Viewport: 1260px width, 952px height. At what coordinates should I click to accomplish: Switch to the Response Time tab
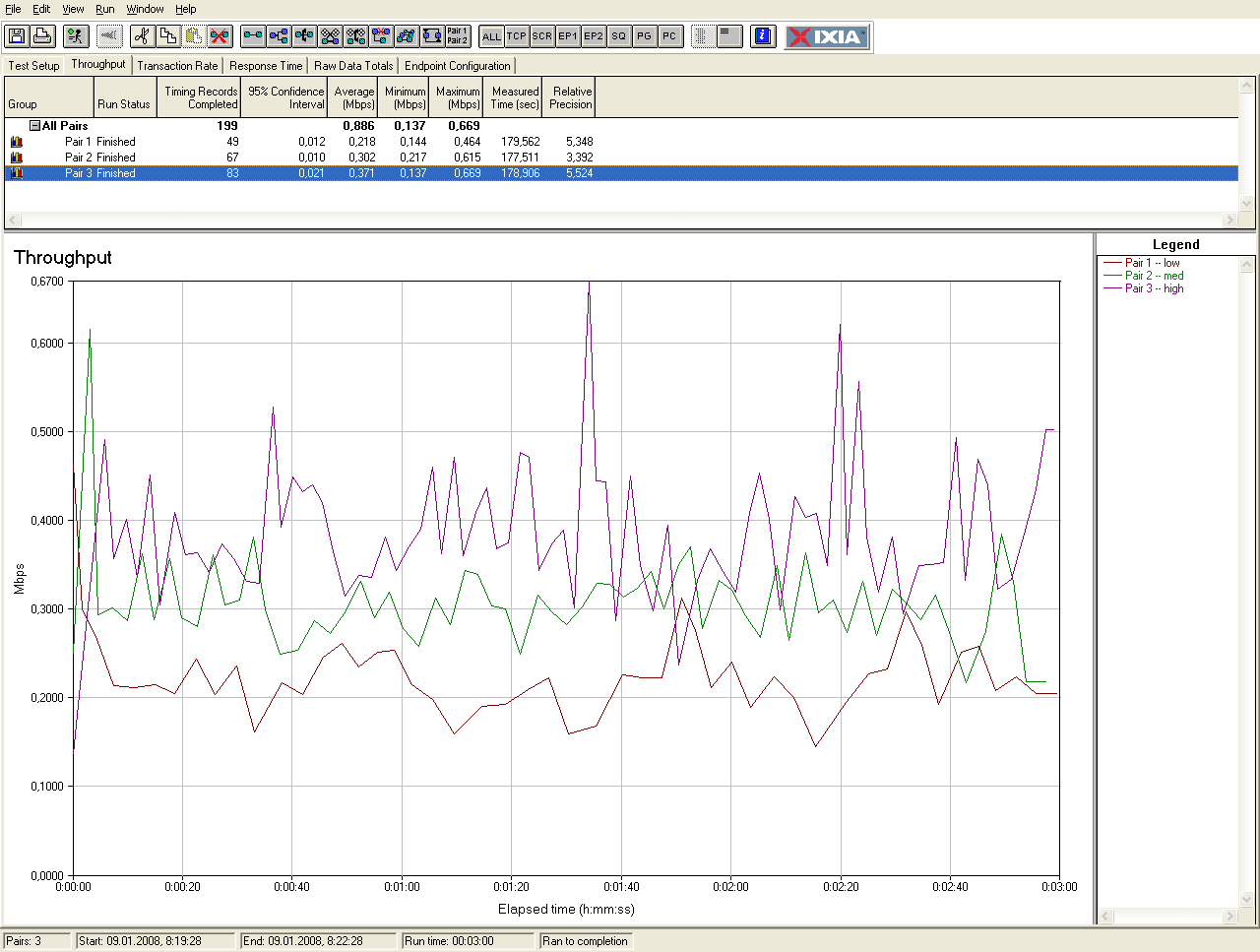point(266,66)
